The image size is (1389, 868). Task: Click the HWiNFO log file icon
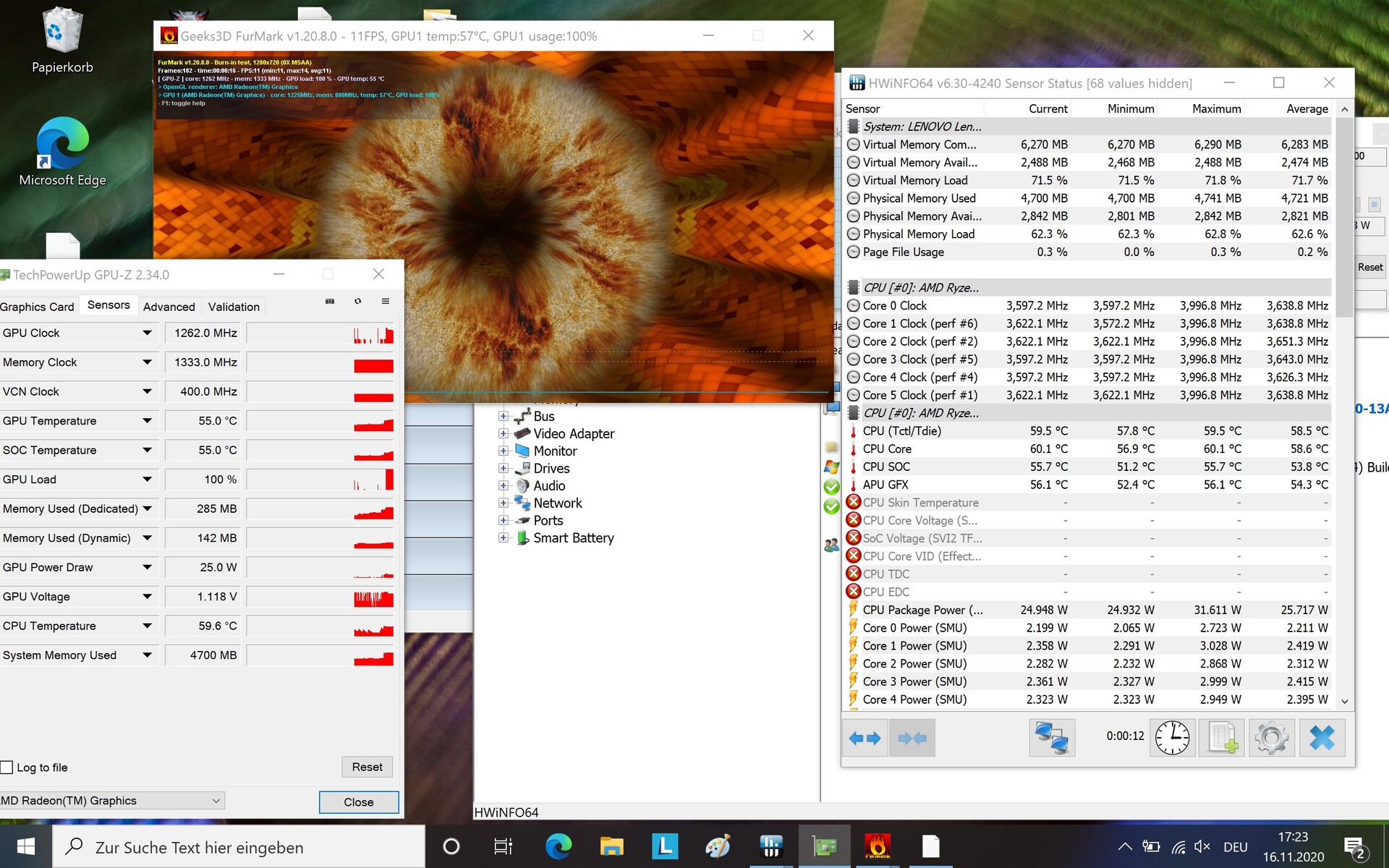(1222, 738)
